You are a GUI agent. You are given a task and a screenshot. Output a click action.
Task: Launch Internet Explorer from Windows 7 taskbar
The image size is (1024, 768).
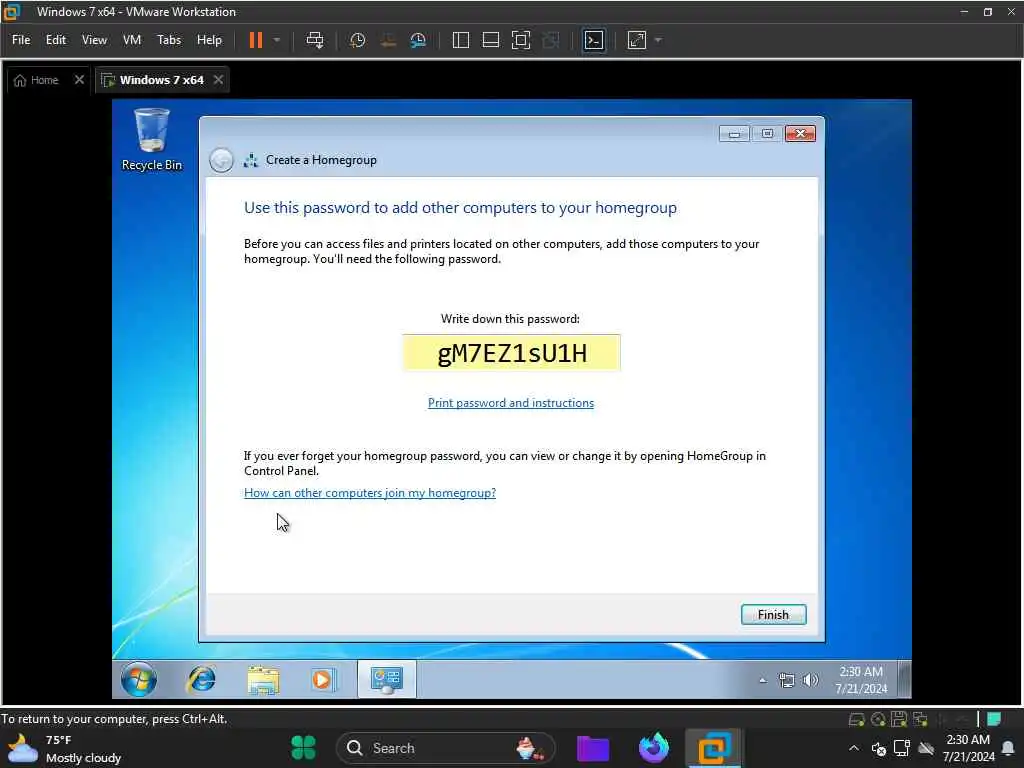click(x=202, y=680)
